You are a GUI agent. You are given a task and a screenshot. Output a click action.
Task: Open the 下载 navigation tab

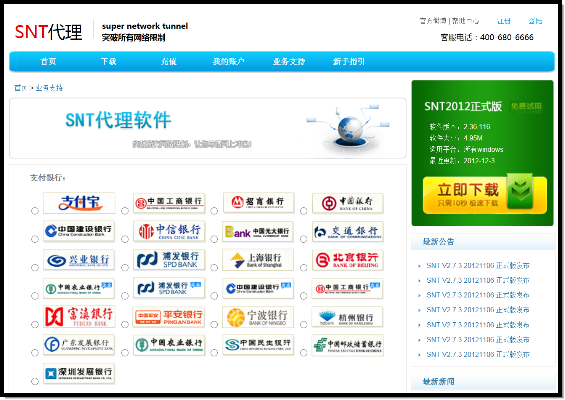[108, 62]
